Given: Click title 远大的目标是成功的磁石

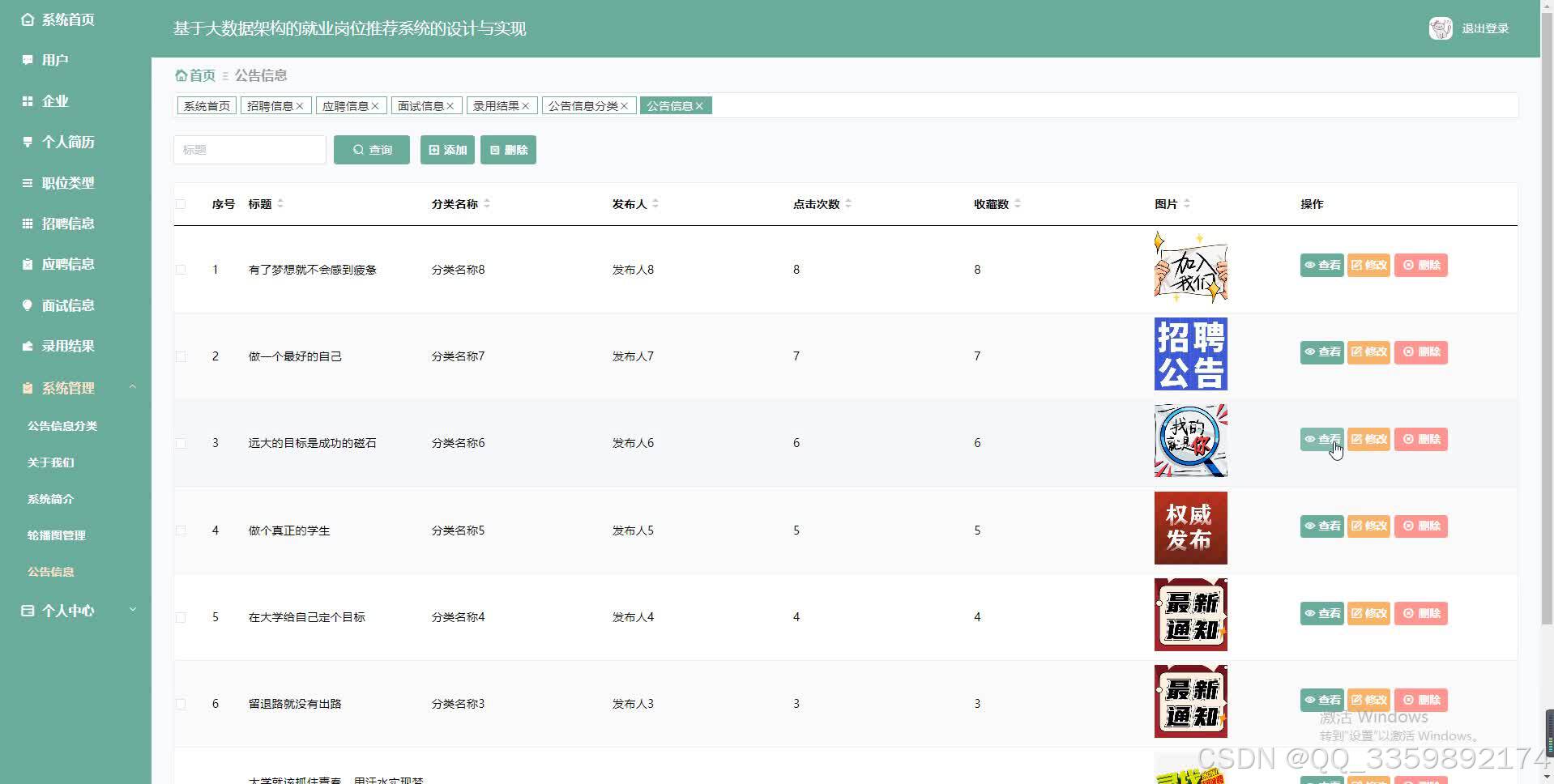Looking at the screenshot, I should point(313,443).
